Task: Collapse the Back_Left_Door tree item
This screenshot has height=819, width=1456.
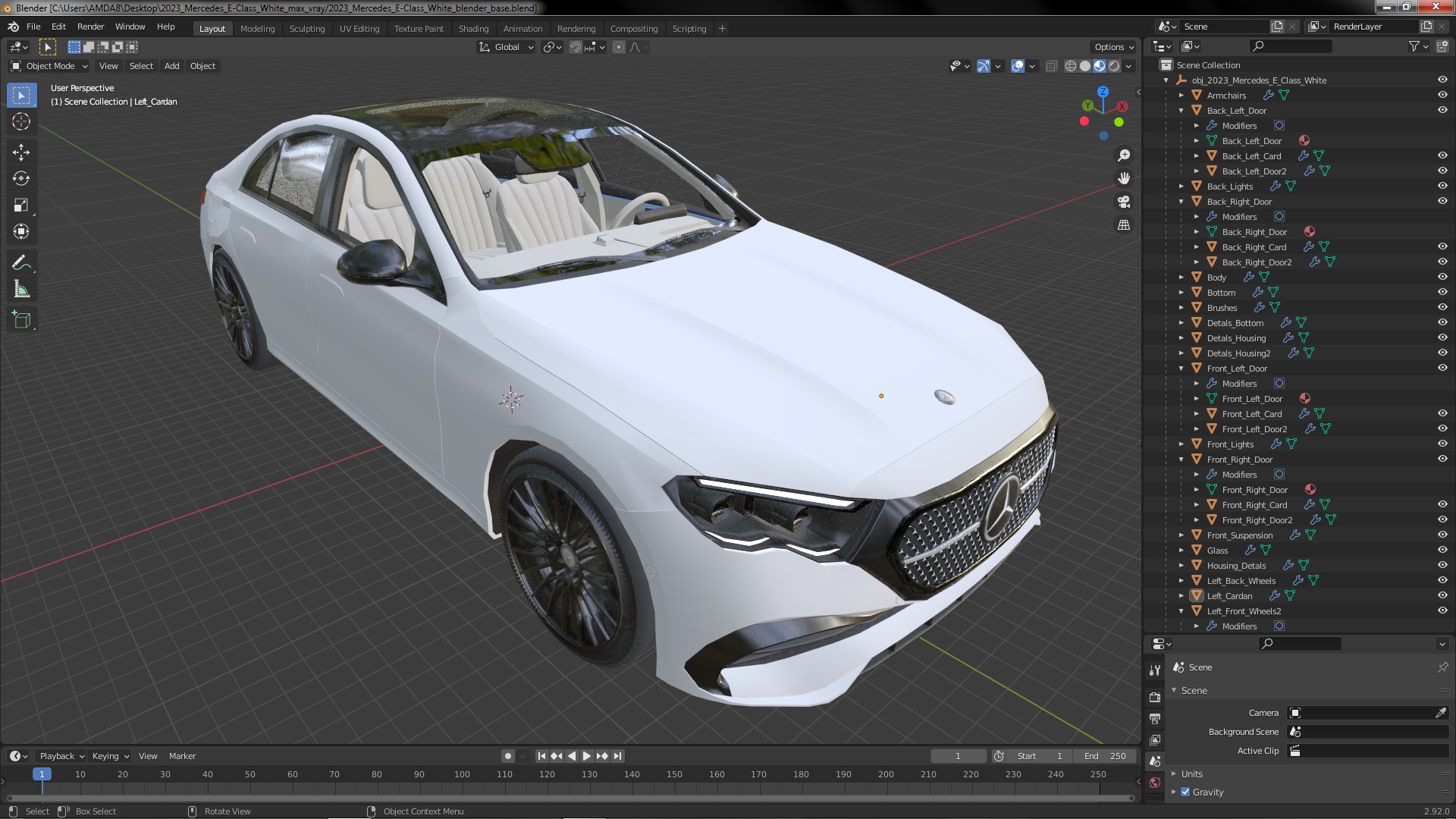Action: tap(1181, 111)
